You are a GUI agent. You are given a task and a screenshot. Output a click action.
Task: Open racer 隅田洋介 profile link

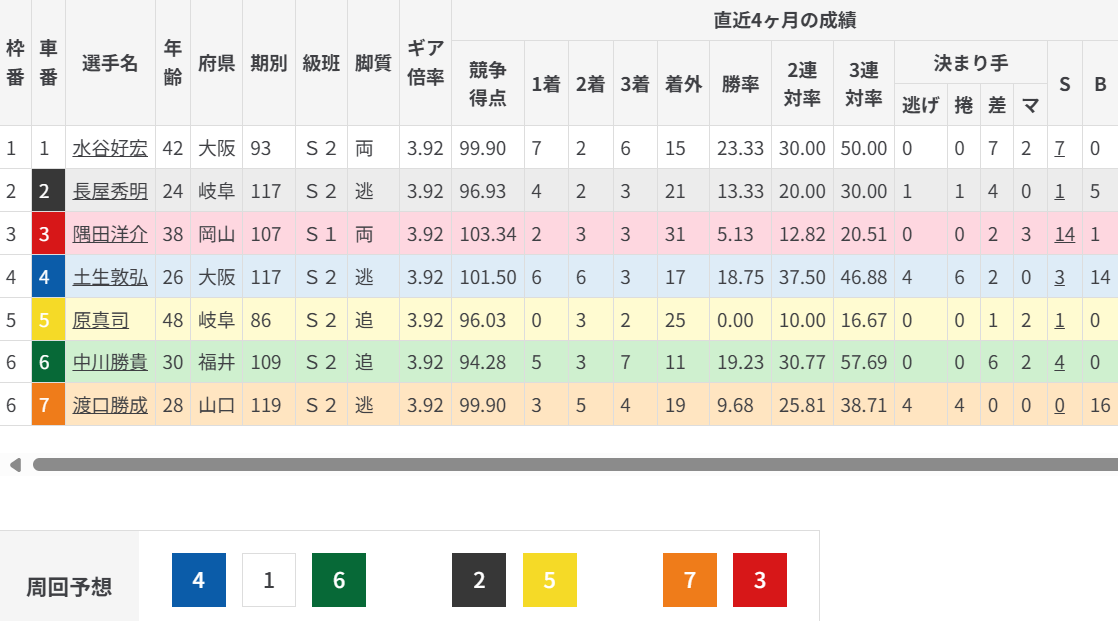point(110,235)
